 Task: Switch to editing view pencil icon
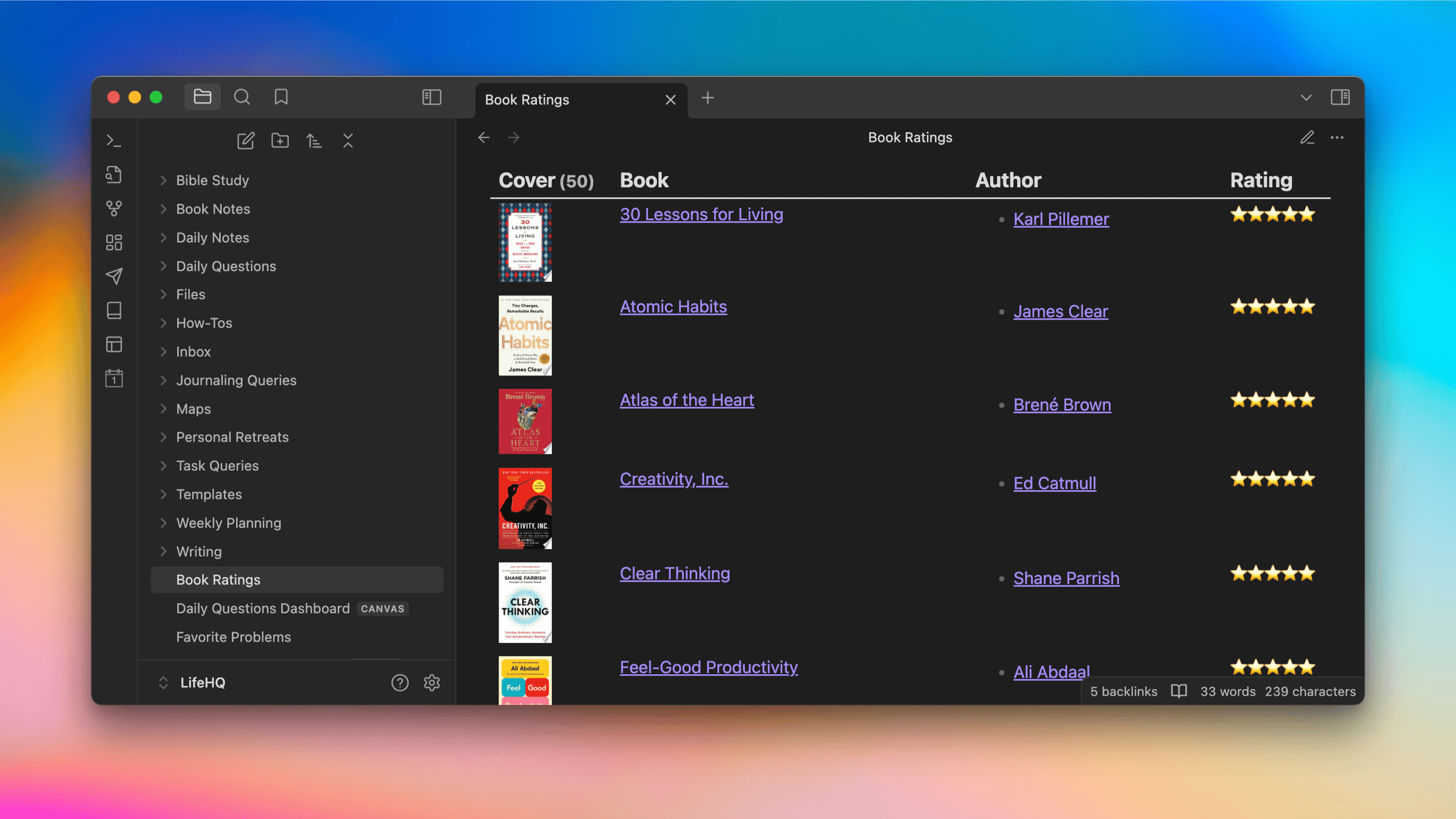tap(1307, 138)
